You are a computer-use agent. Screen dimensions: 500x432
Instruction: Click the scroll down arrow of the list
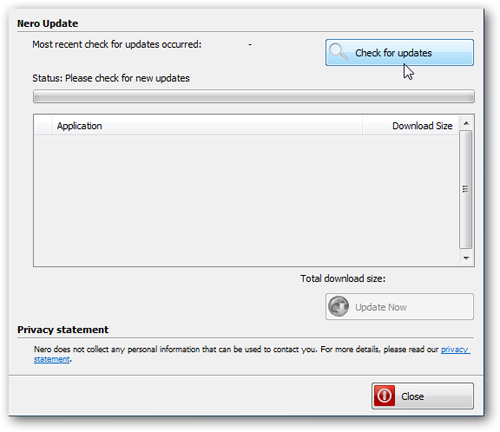coord(466,258)
